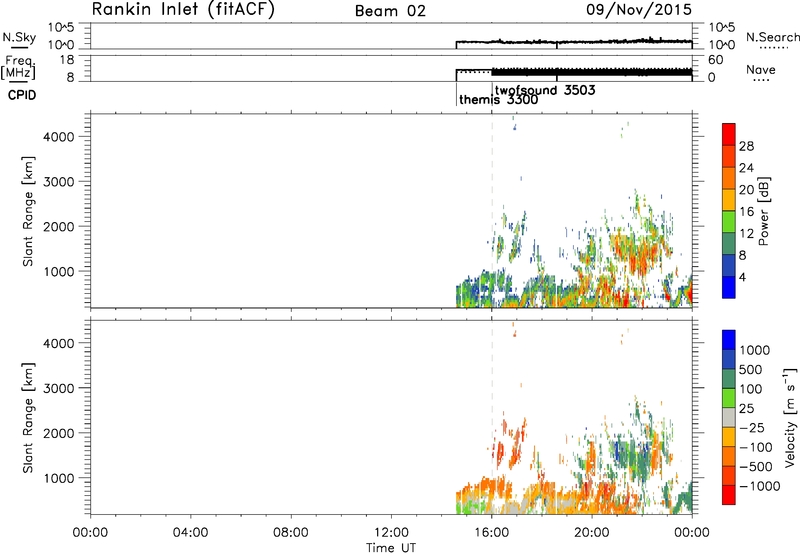Click the 'Nave' legend label

tap(761, 70)
